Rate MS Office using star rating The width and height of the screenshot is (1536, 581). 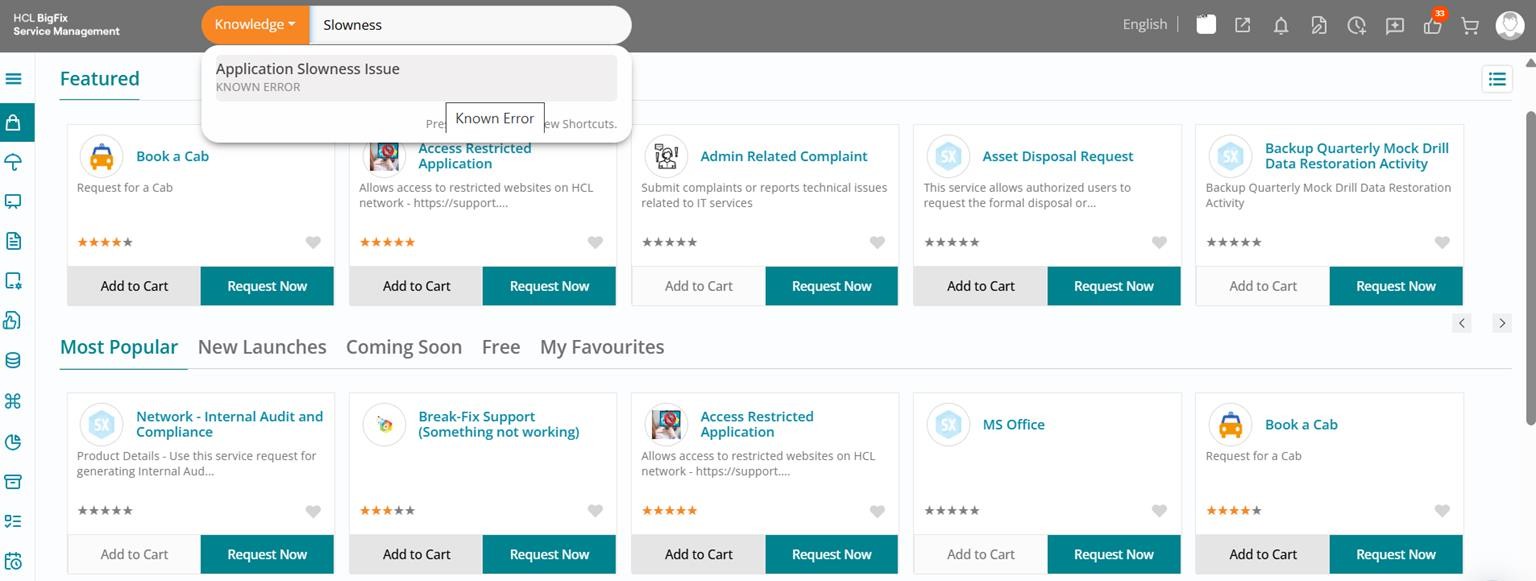tap(952, 511)
